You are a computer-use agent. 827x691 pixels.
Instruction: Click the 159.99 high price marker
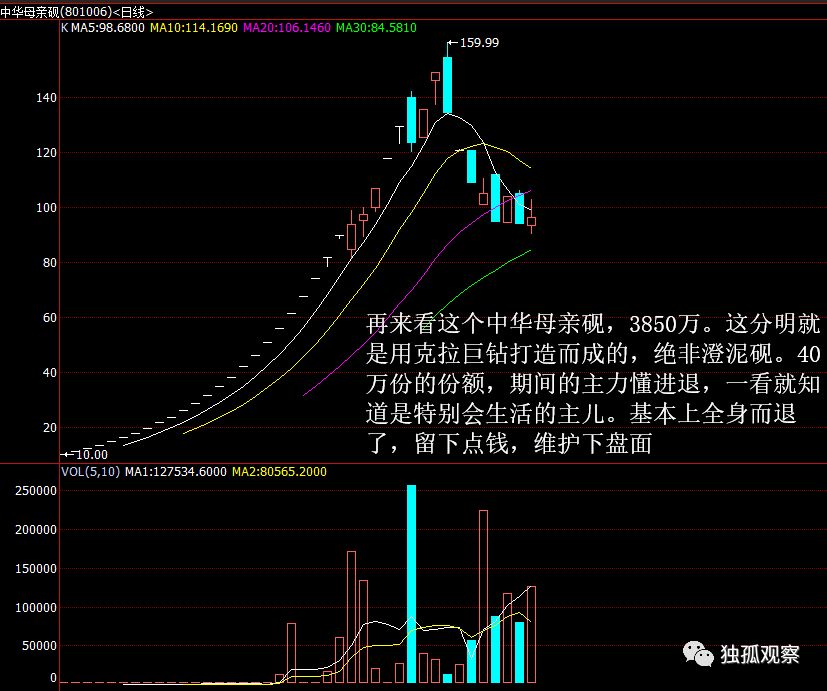point(478,43)
